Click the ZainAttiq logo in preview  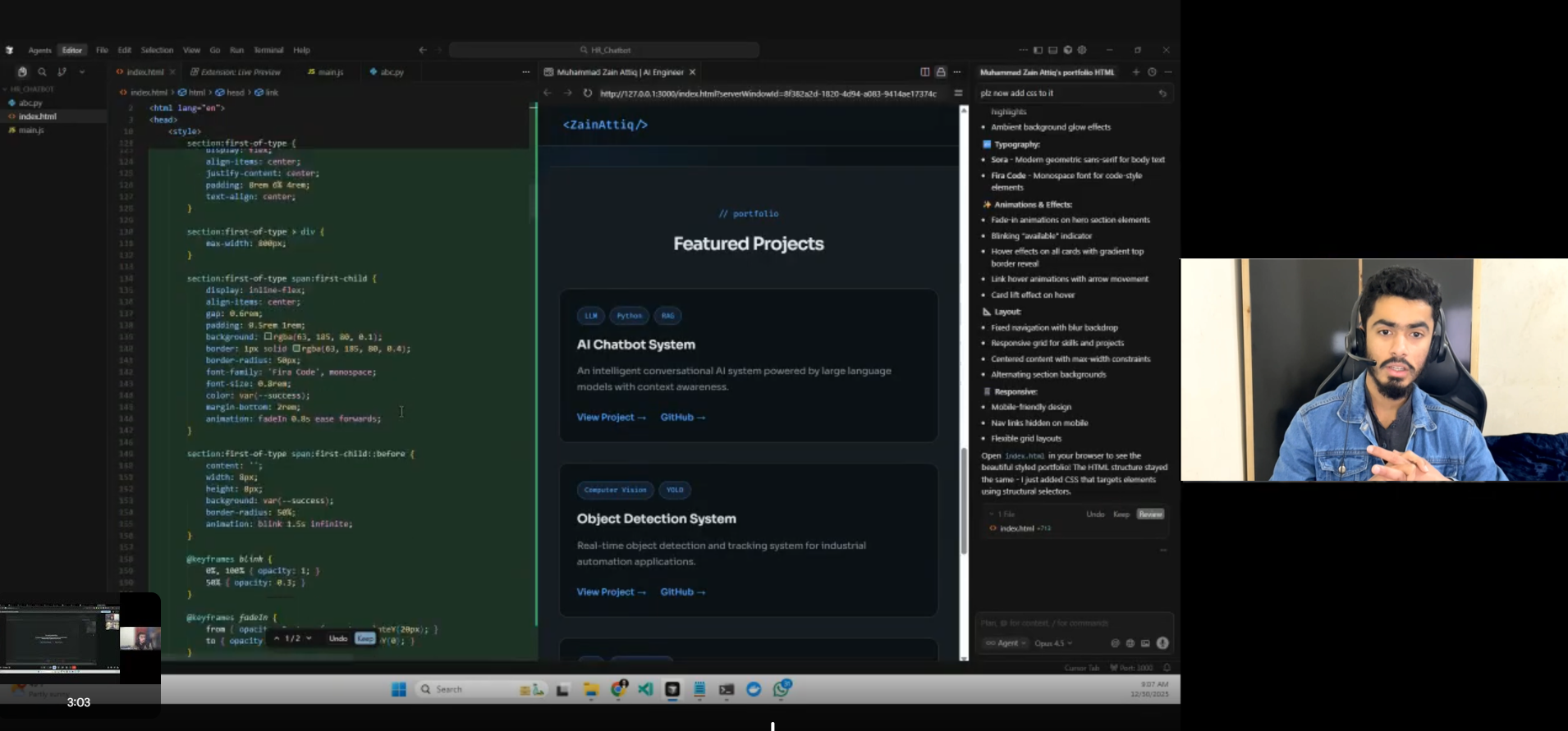tap(605, 125)
